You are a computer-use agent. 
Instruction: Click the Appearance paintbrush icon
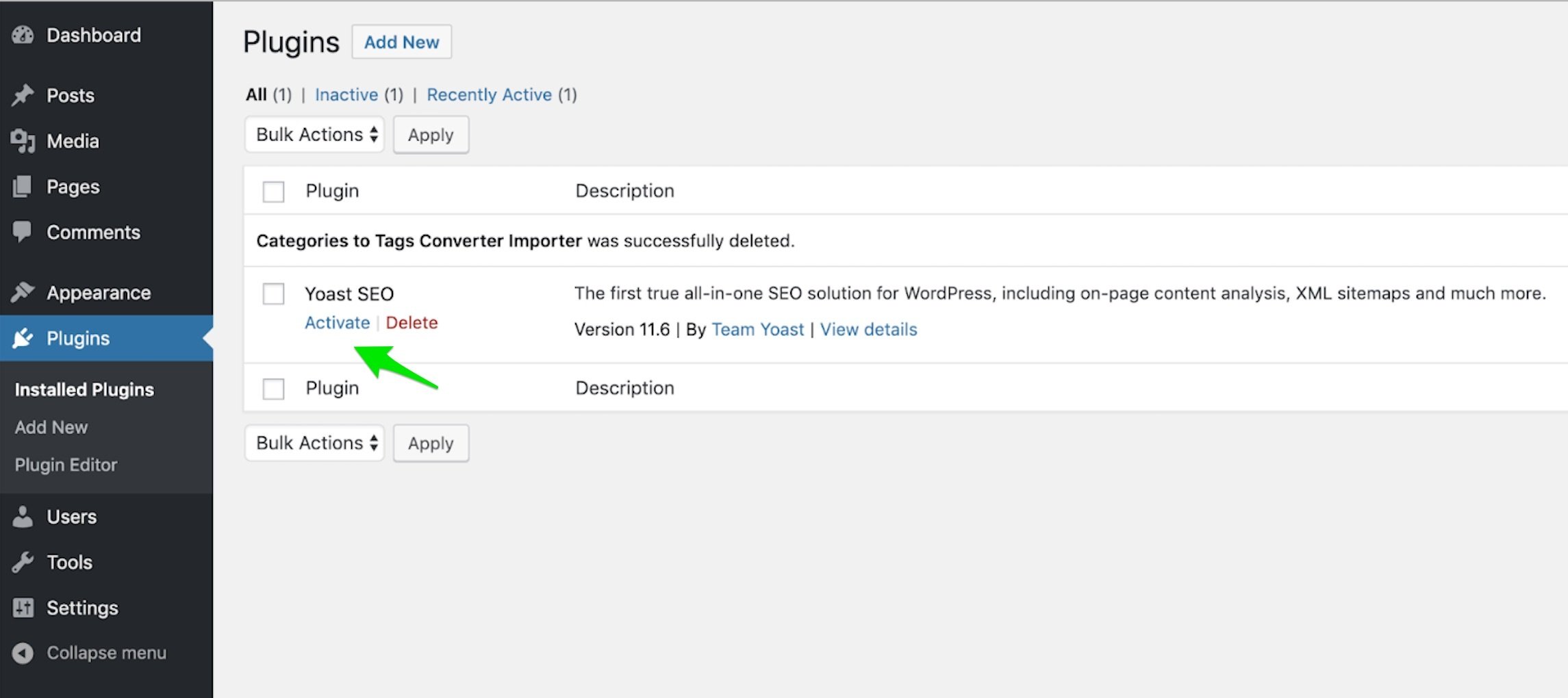(x=23, y=292)
